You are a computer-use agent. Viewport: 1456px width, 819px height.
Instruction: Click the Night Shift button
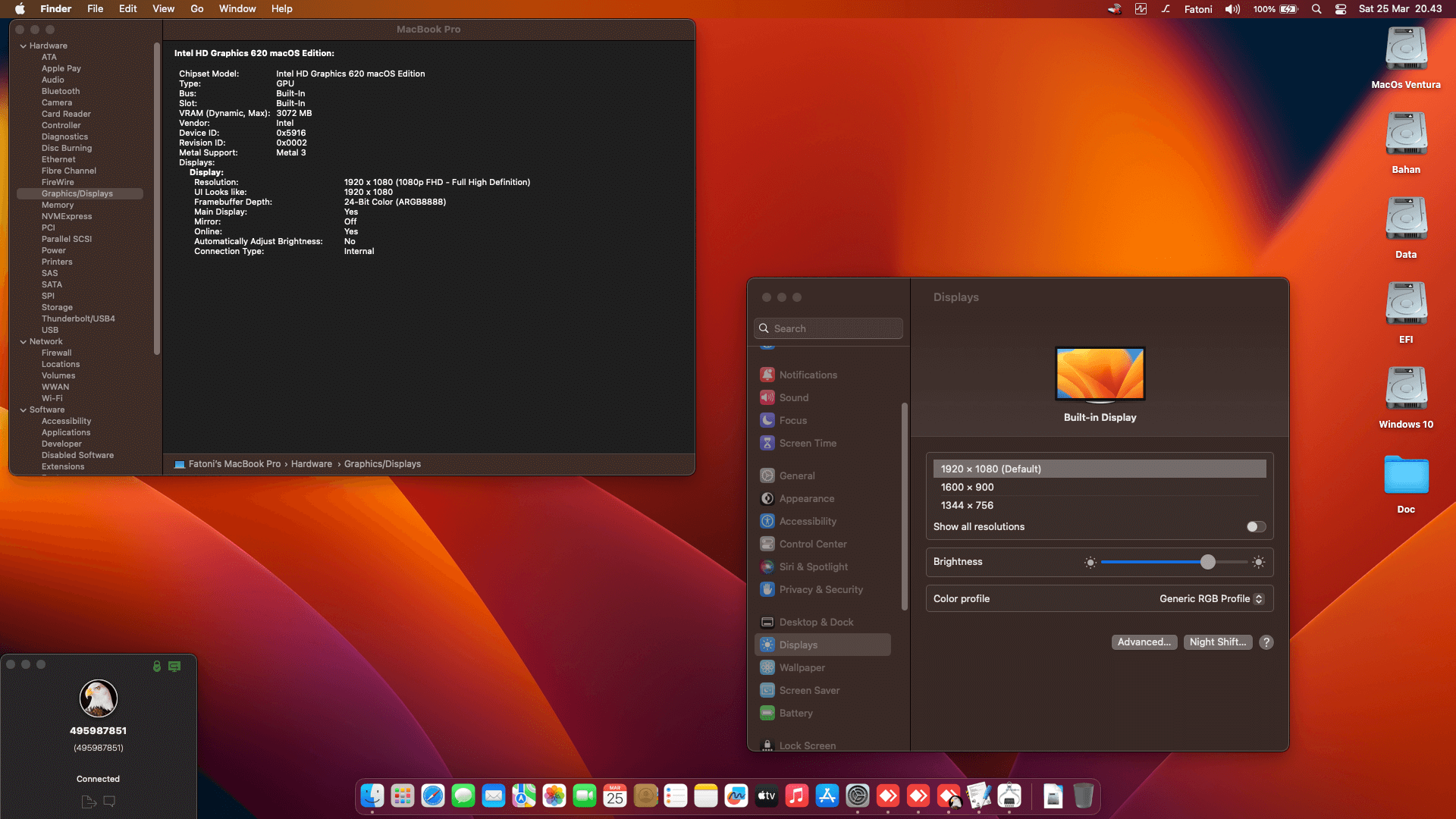tap(1217, 642)
